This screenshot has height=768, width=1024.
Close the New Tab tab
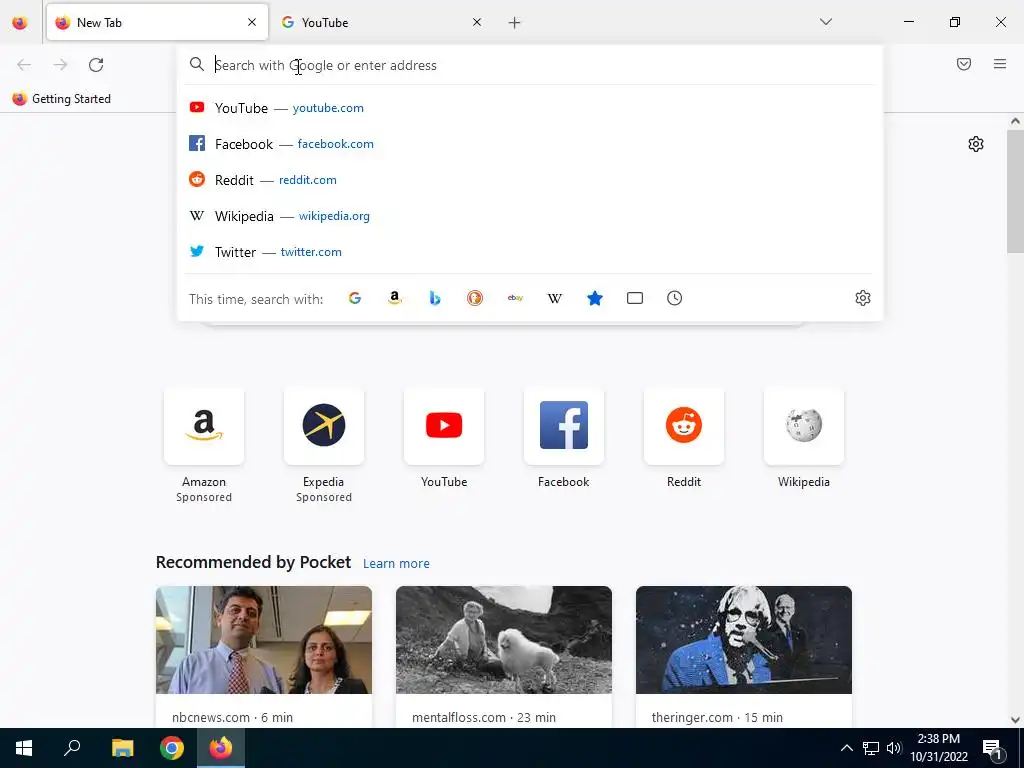coord(252,22)
